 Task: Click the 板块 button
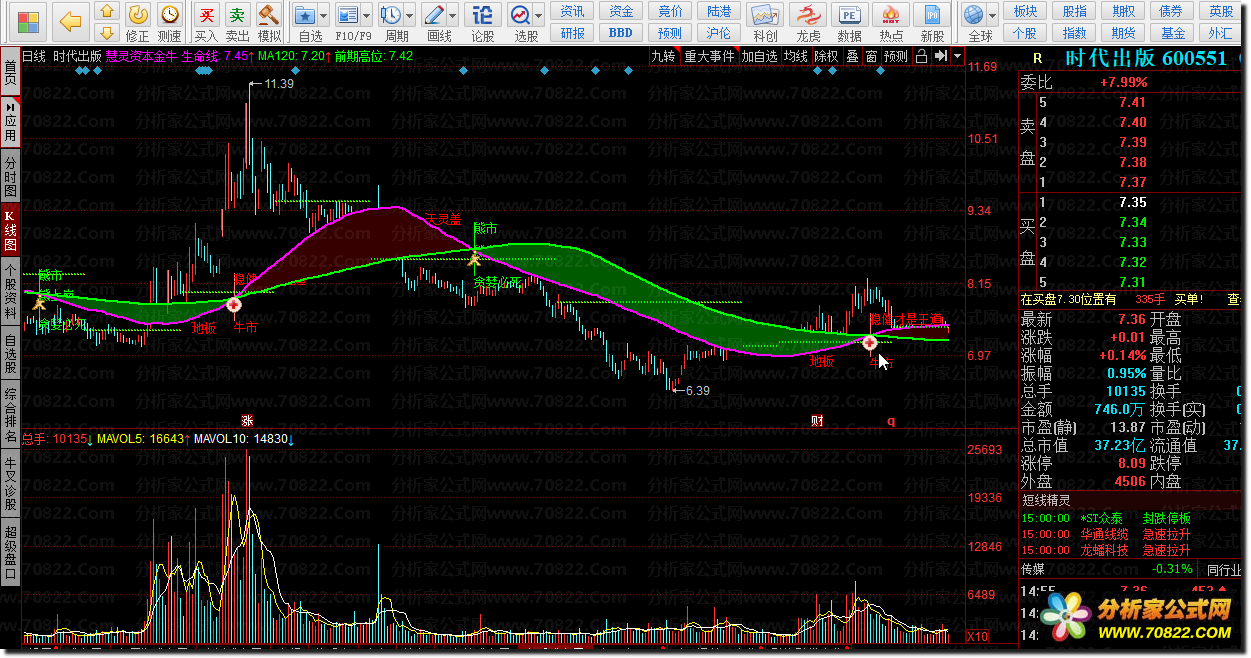coord(1025,12)
